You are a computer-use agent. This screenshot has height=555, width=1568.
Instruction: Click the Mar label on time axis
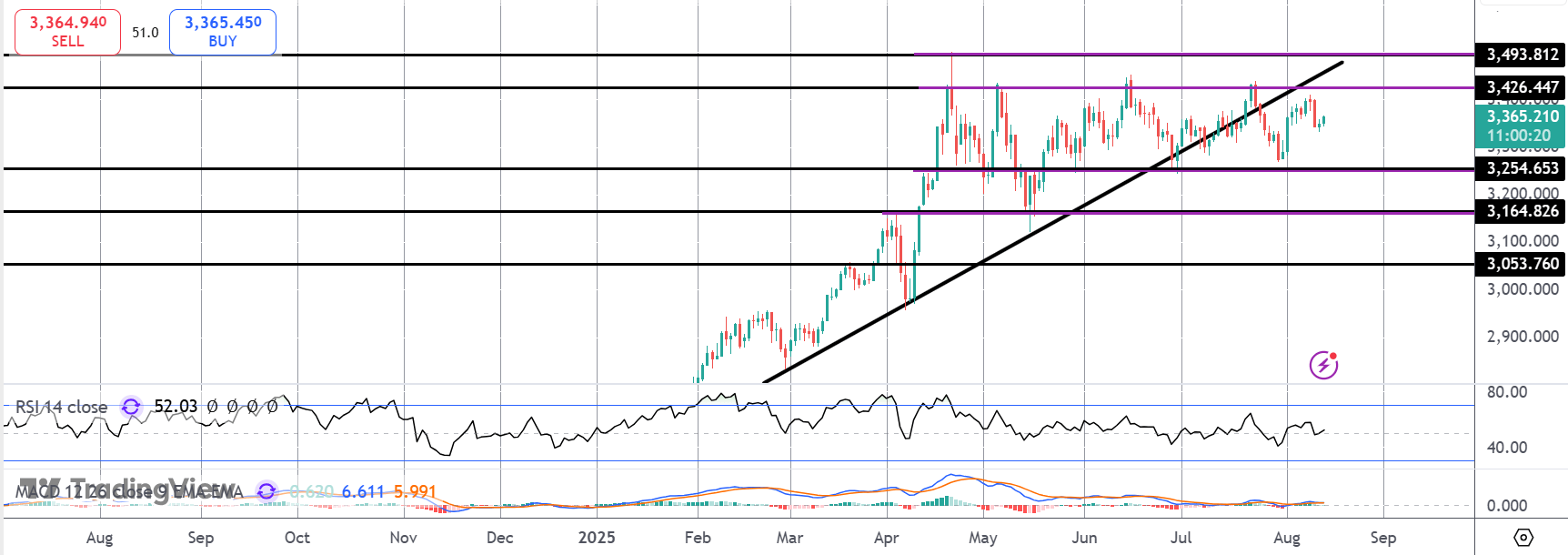789,538
